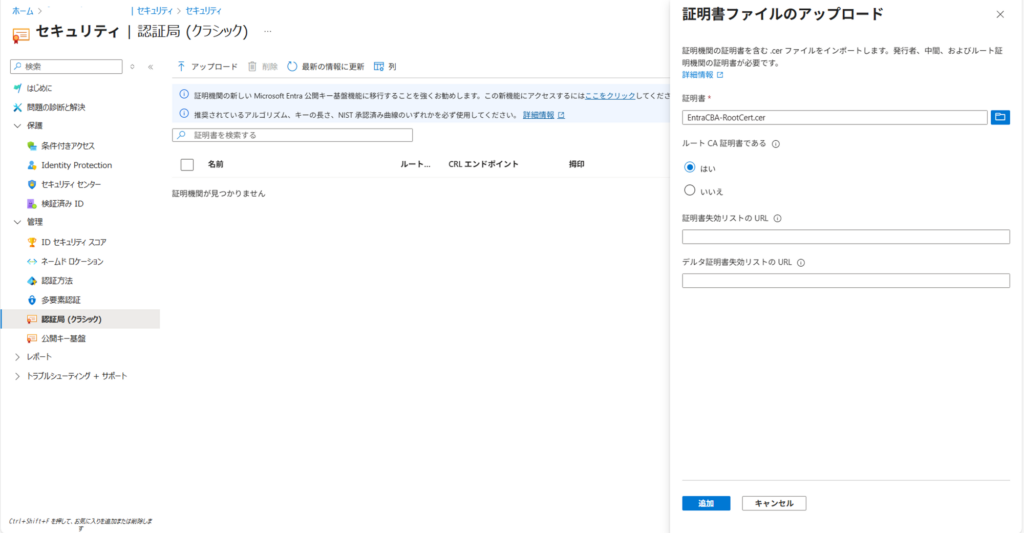This screenshot has width=1024, height=533.
Task: Open the 列 columns toolbar icon
Action: pos(379,66)
